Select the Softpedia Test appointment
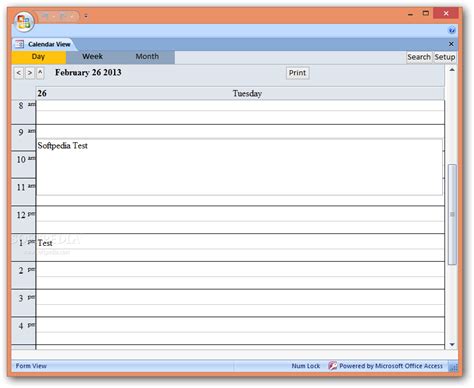 (240, 167)
